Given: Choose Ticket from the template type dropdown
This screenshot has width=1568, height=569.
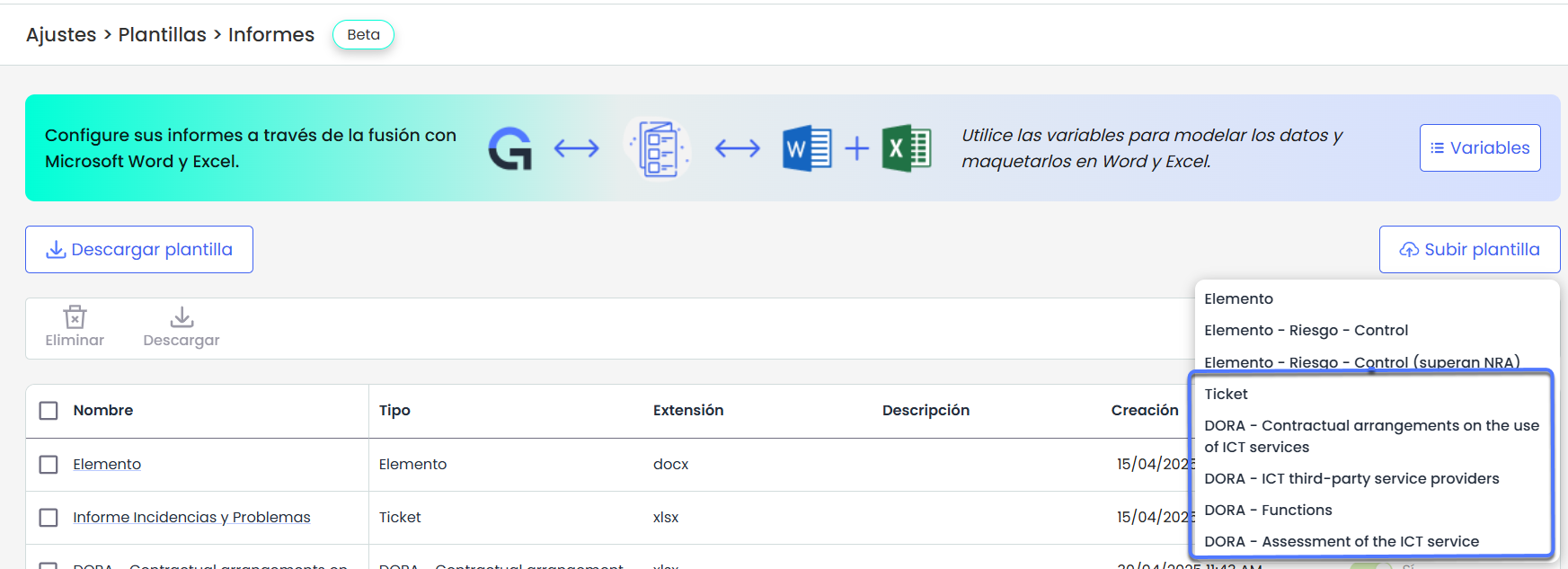Looking at the screenshot, I should pyautogui.click(x=1226, y=394).
